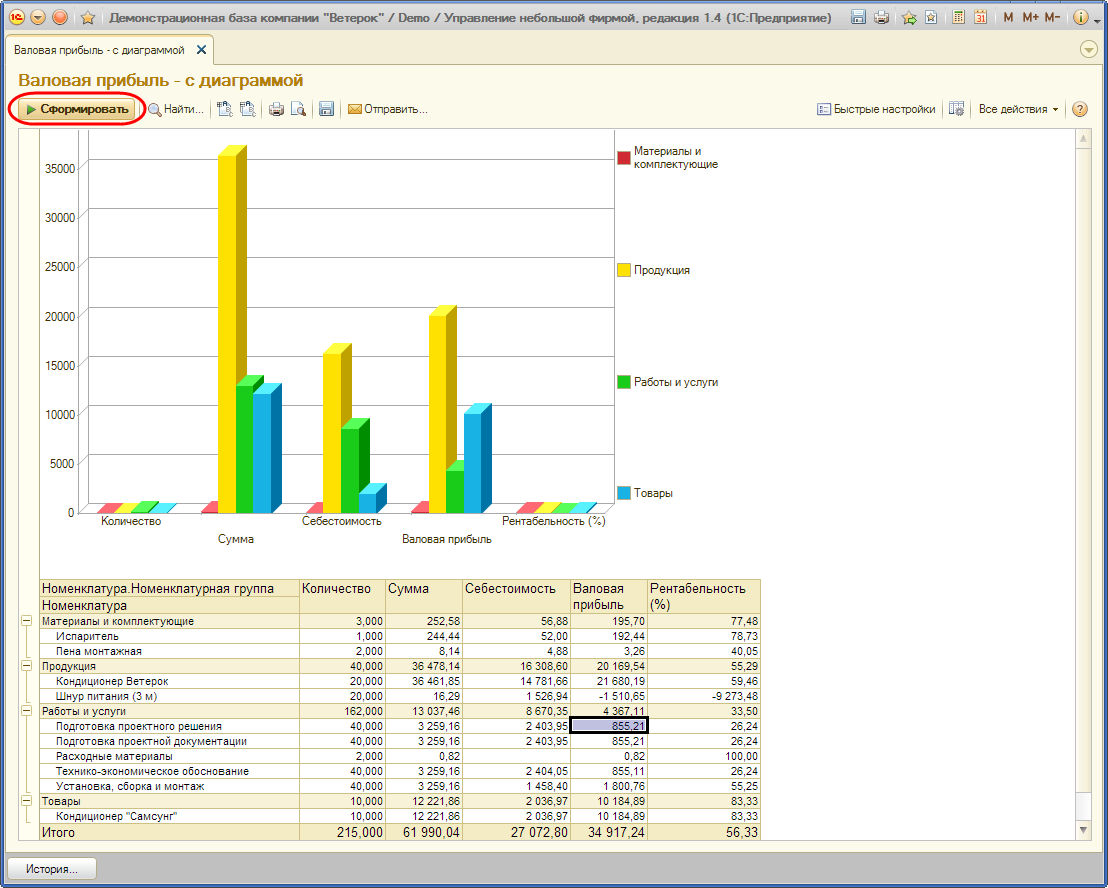Open the 1C main menu logo button

[x=16, y=18]
